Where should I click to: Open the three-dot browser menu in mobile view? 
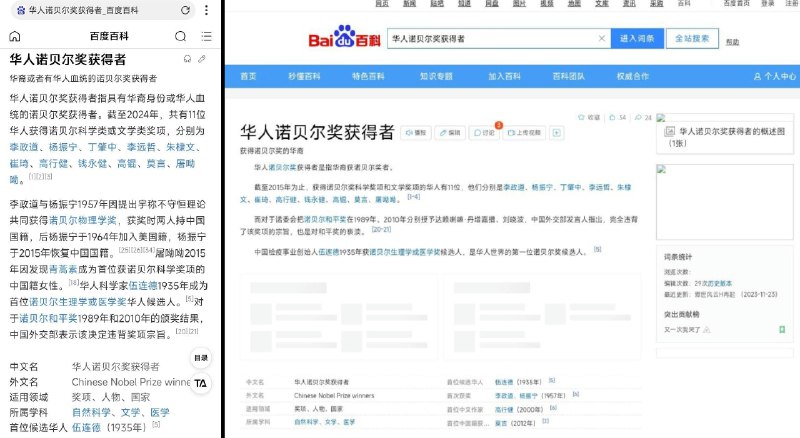[206, 10]
